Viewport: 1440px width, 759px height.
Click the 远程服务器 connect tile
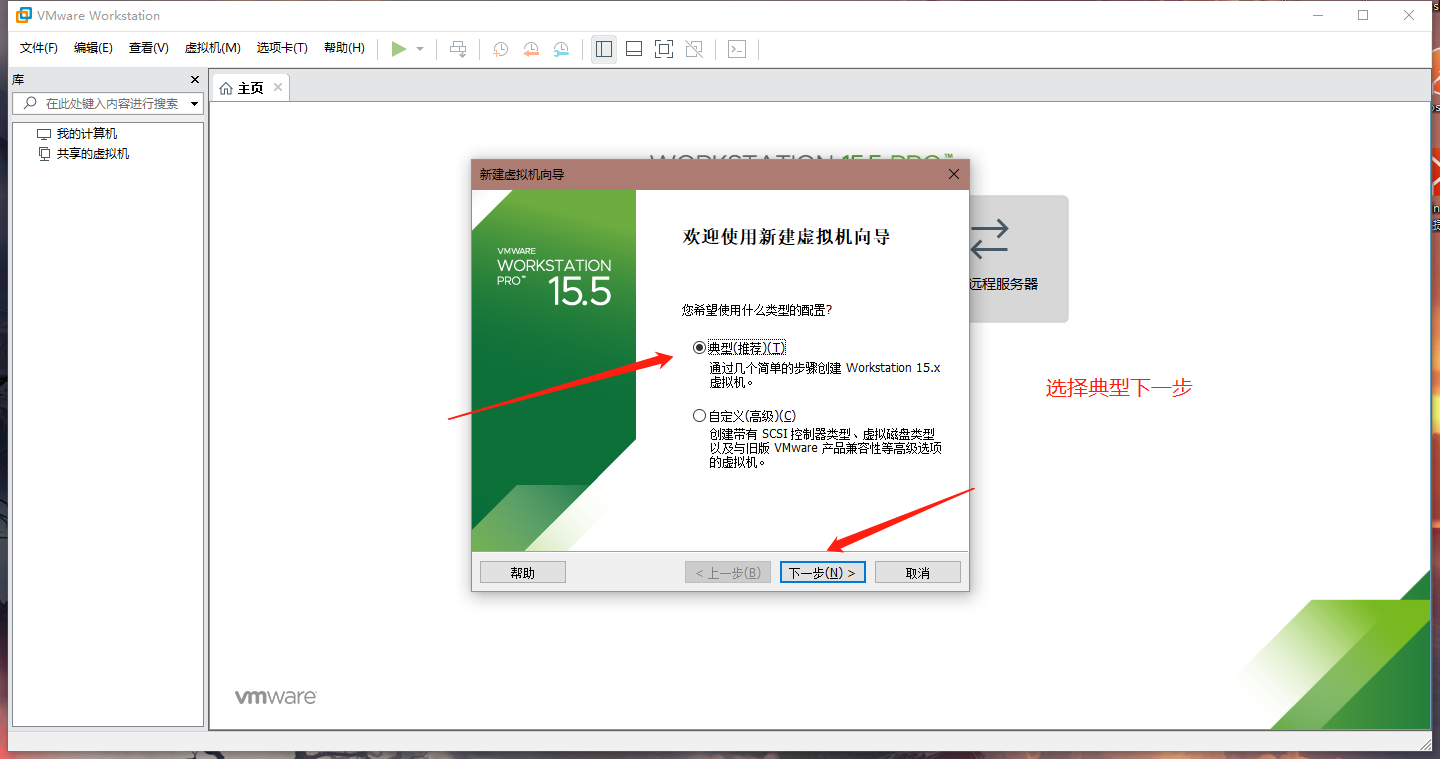point(1018,258)
